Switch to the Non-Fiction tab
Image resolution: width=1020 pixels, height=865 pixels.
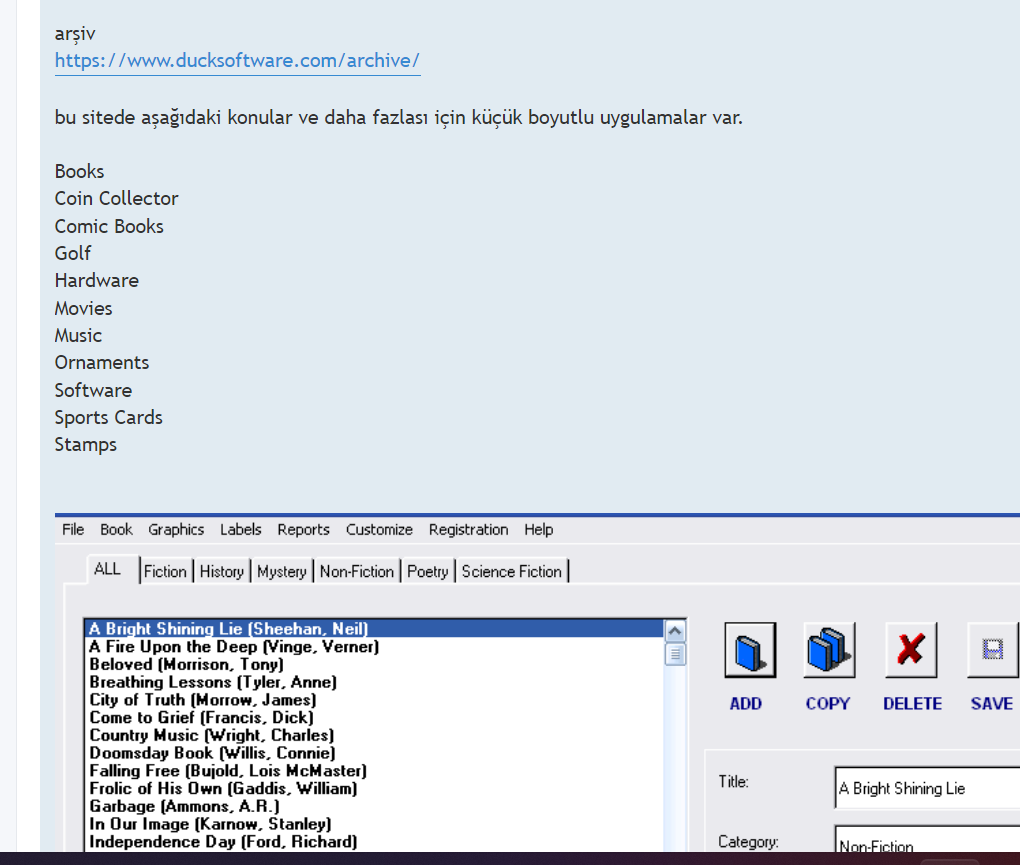coord(357,571)
